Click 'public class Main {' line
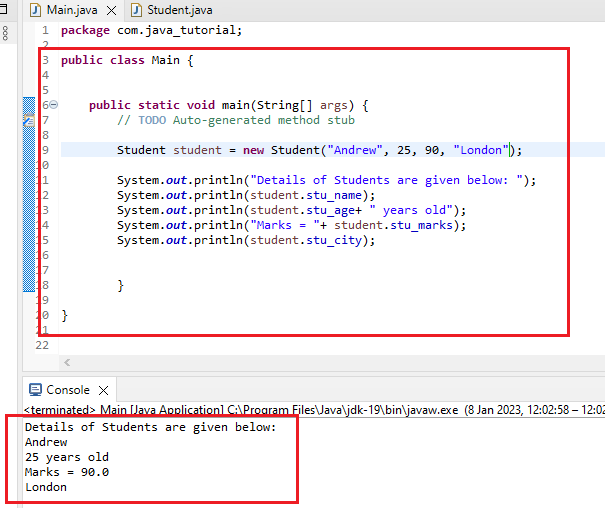 127,60
